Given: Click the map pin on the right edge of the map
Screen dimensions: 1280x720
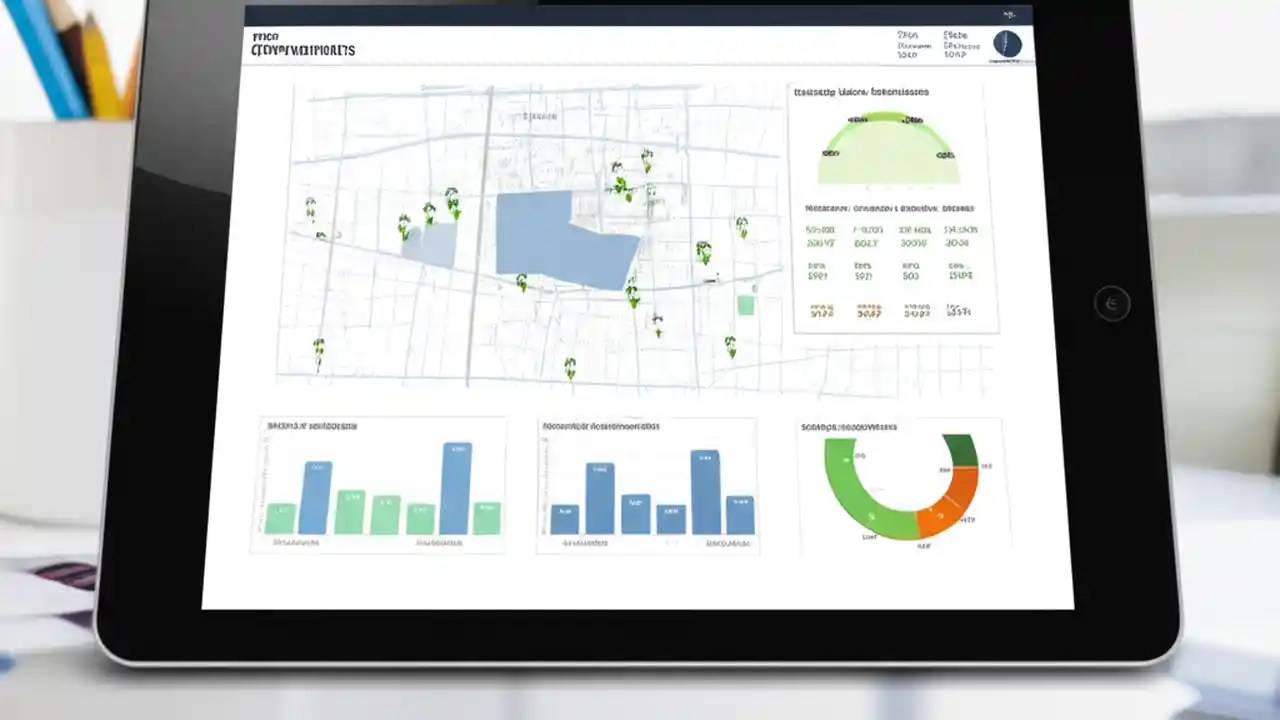Looking at the screenshot, I should [x=740, y=225].
